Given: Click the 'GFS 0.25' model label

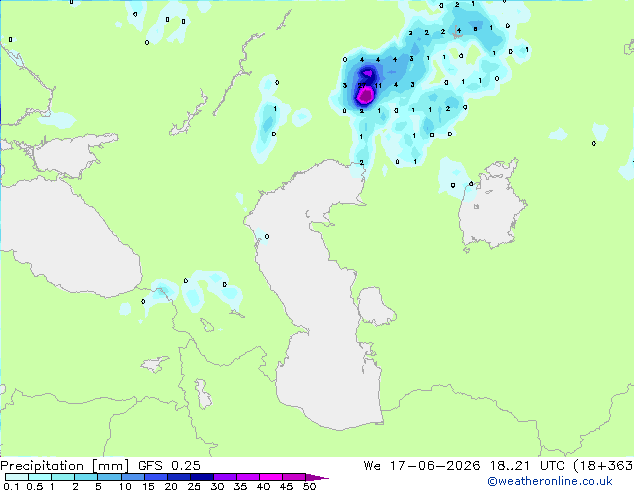Looking at the screenshot, I should point(169,466).
